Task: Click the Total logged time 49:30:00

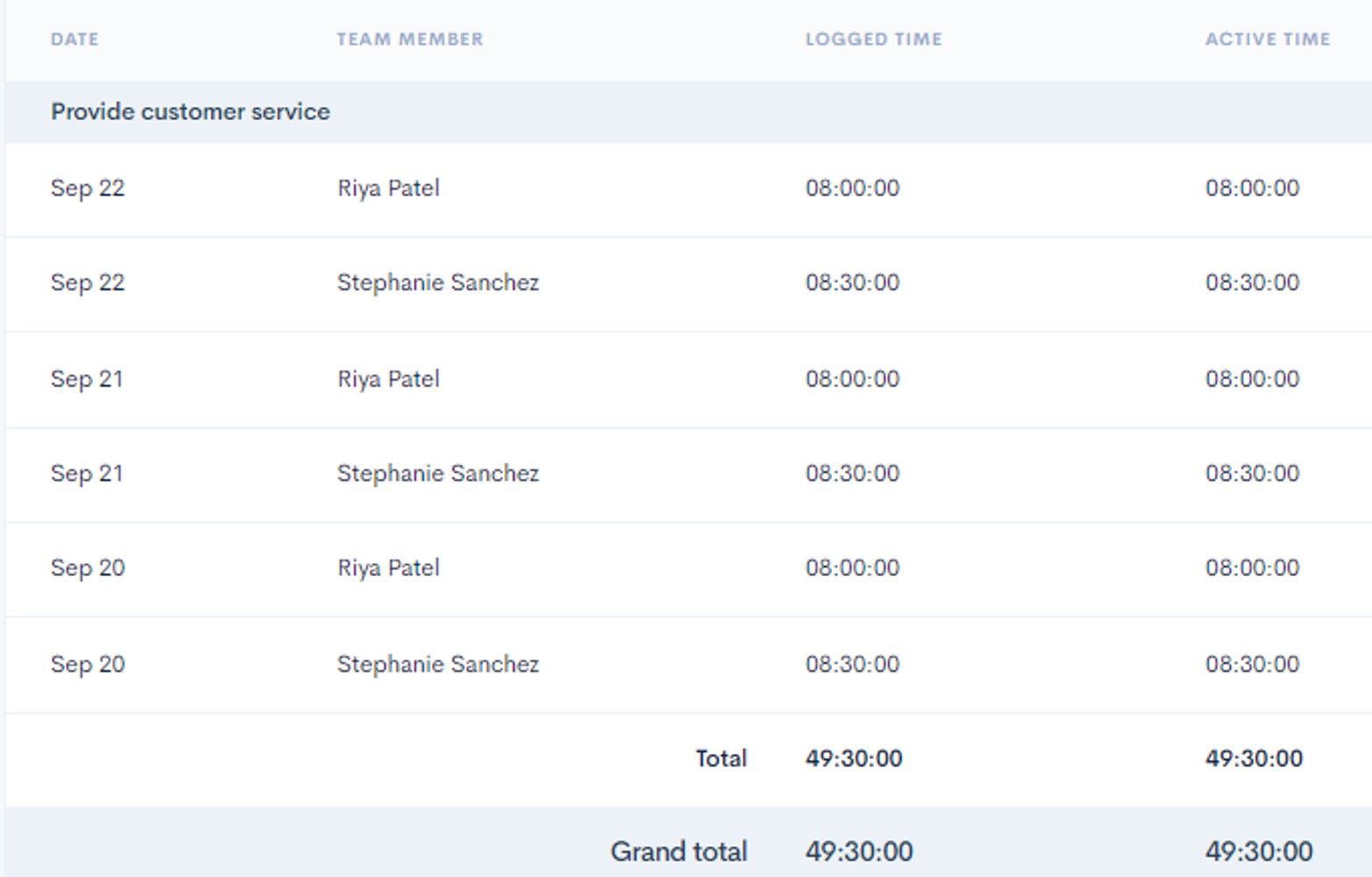Action: (853, 759)
